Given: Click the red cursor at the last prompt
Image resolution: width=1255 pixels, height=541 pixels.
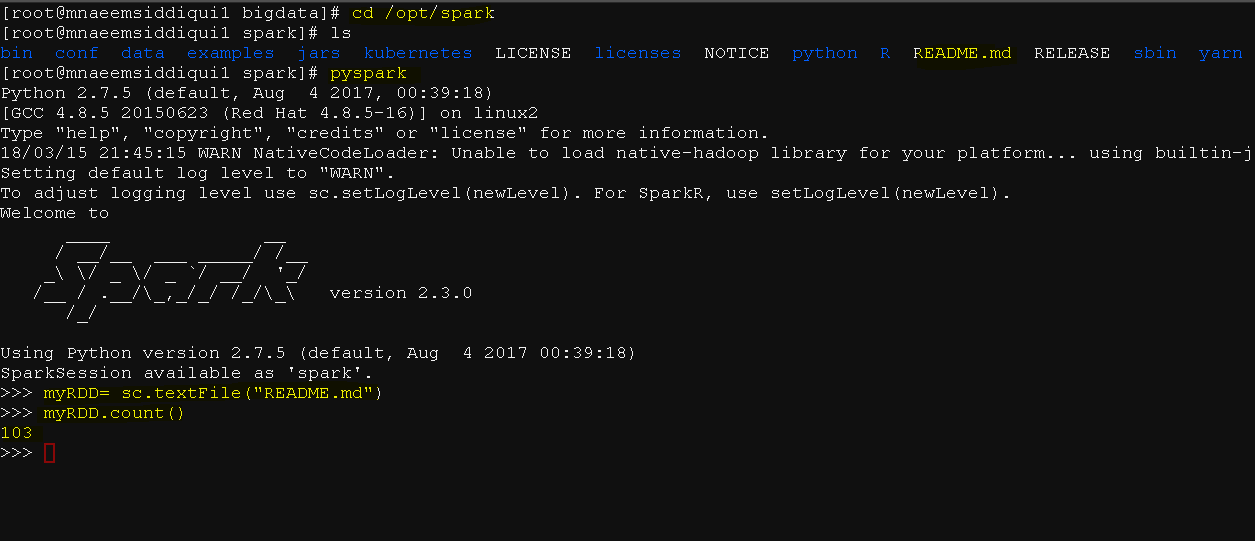Looking at the screenshot, I should [x=50, y=454].
